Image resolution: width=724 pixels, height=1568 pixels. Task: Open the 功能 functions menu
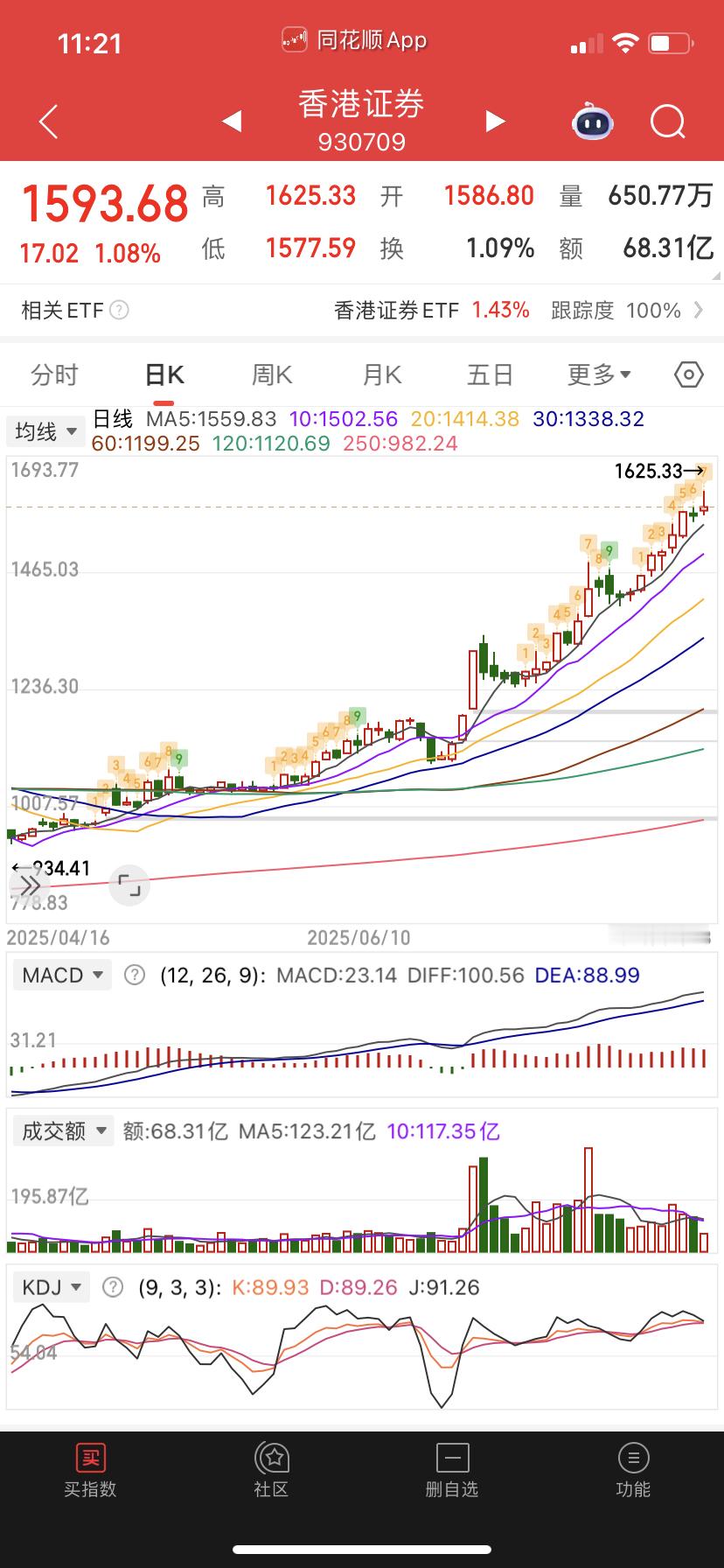pyautogui.click(x=633, y=1470)
